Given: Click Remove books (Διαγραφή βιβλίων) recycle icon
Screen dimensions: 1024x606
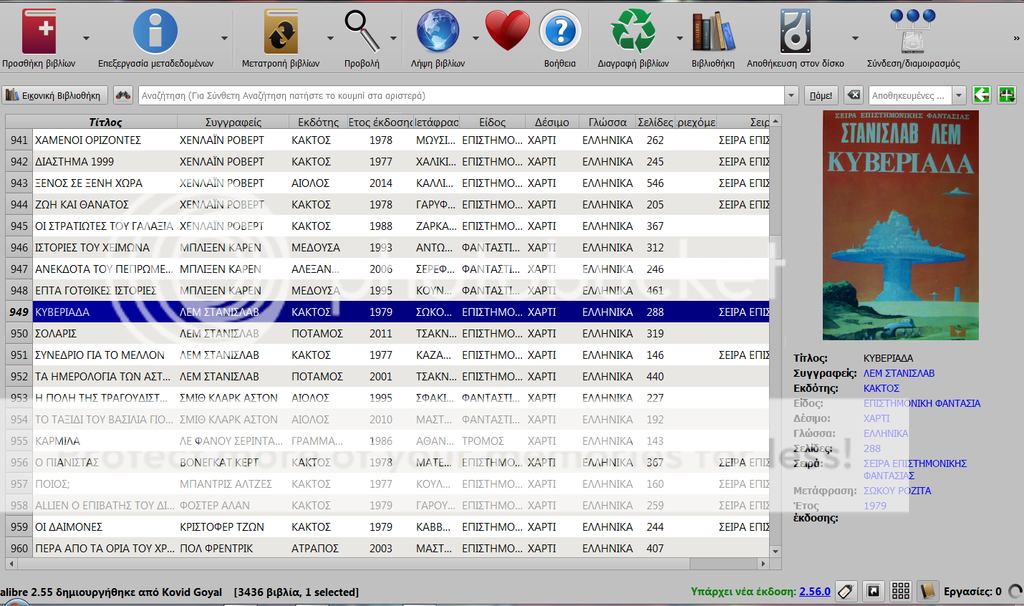Looking at the screenshot, I should 633,31.
